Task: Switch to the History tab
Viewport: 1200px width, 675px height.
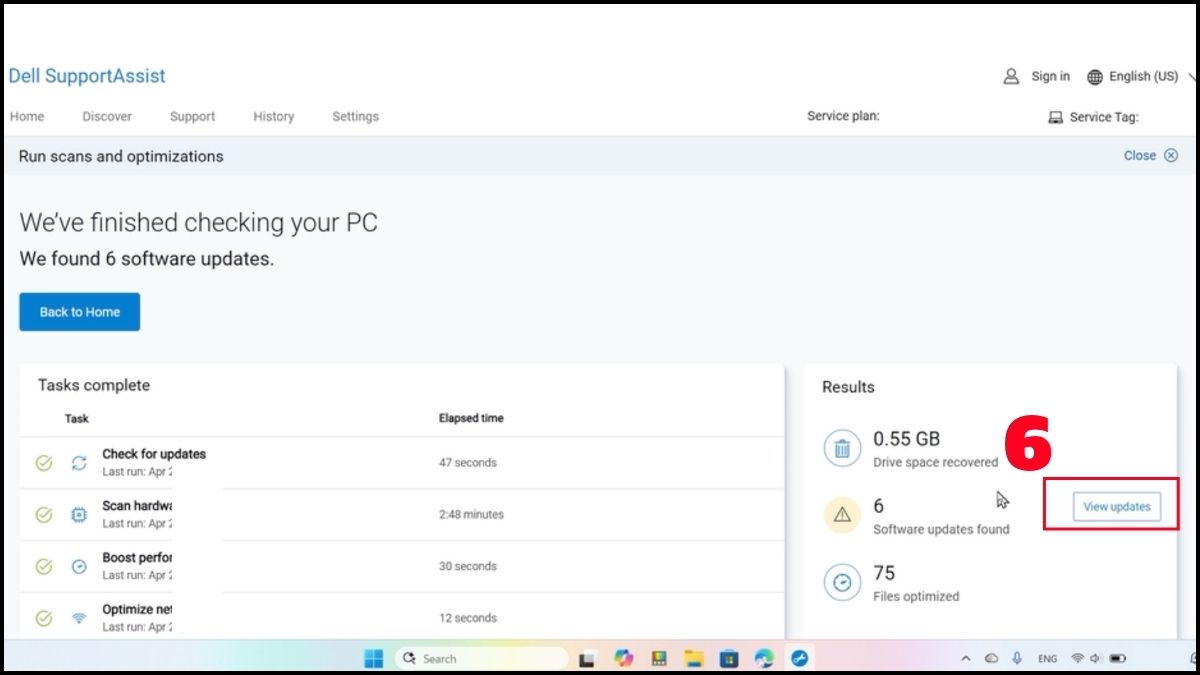Action: click(273, 117)
